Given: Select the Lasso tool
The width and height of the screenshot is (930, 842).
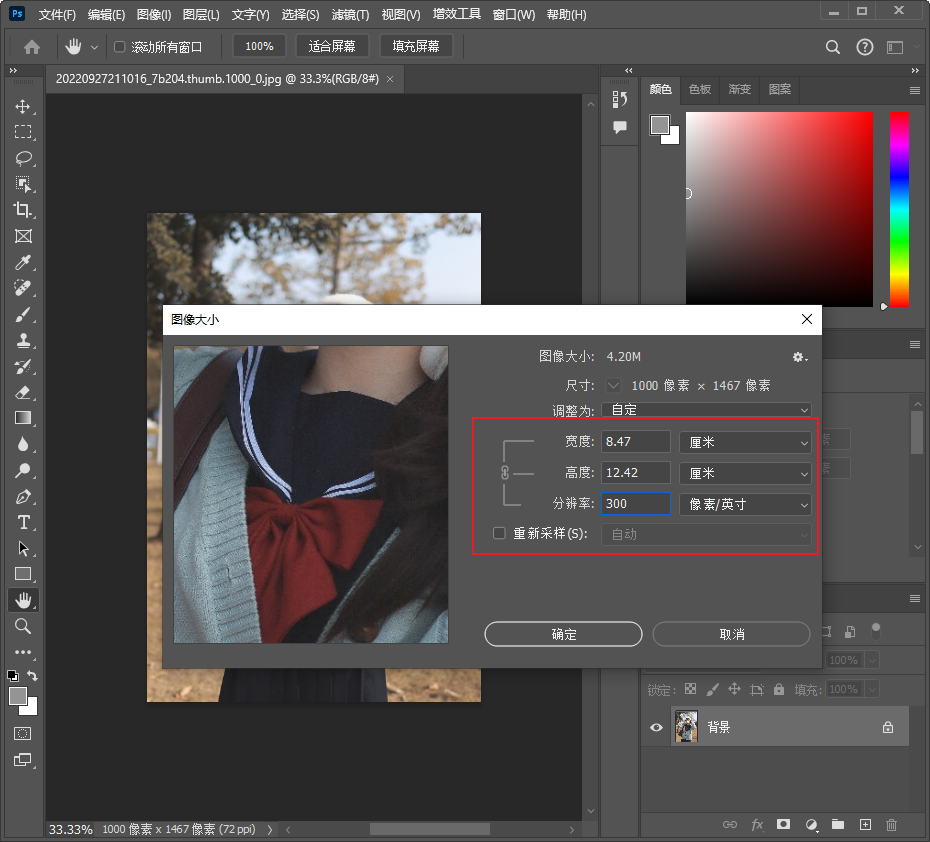Looking at the screenshot, I should pyautogui.click(x=22, y=158).
